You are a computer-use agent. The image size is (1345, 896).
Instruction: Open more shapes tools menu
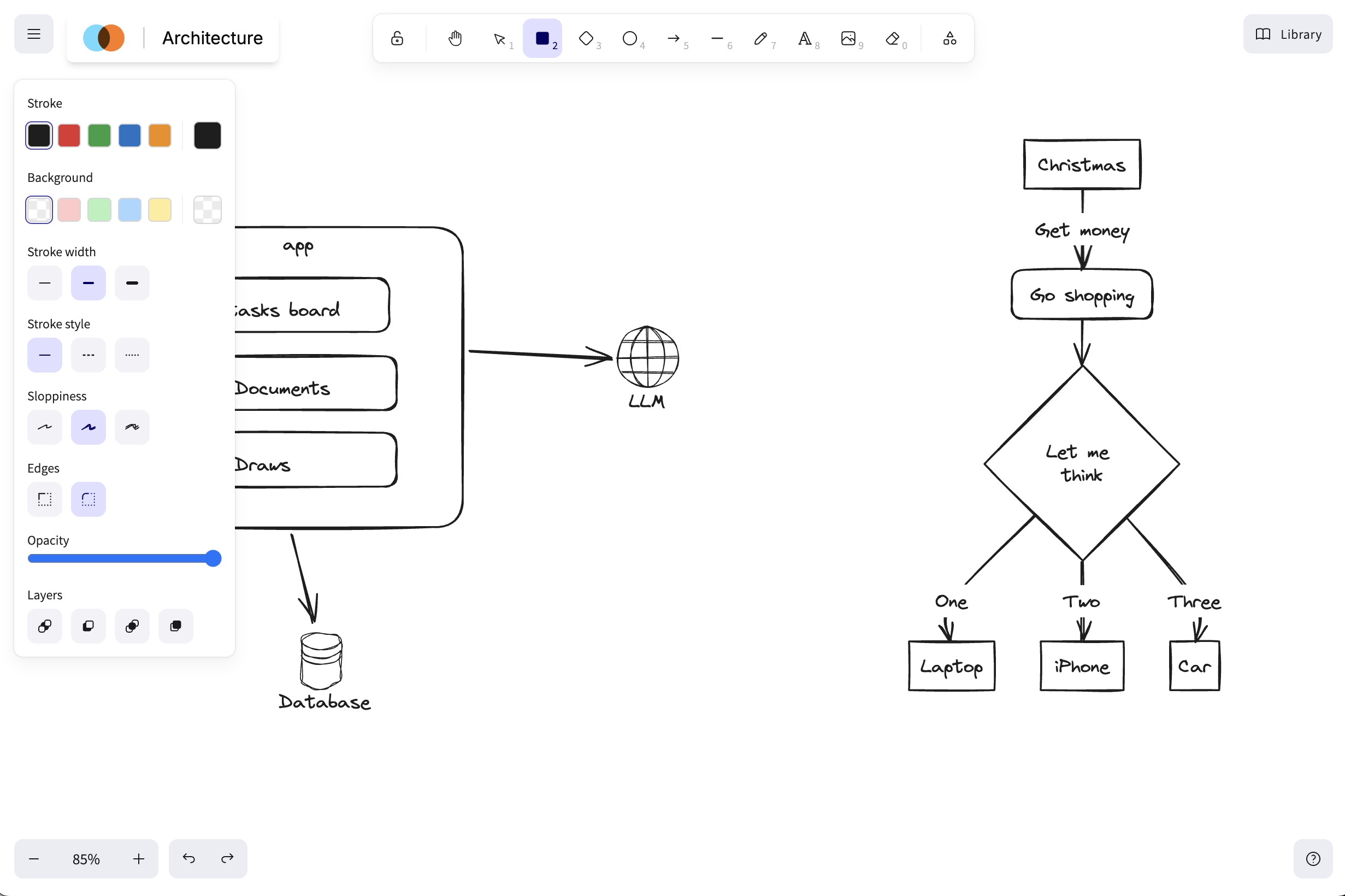pos(949,38)
